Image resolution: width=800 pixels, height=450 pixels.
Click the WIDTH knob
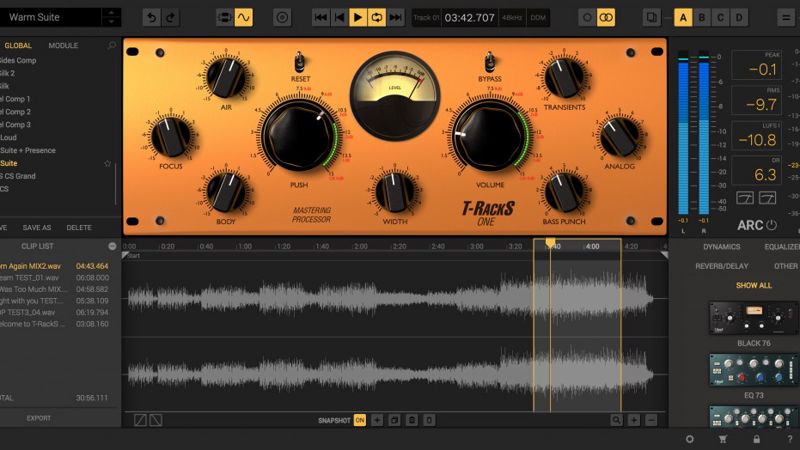tap(394, 192)
